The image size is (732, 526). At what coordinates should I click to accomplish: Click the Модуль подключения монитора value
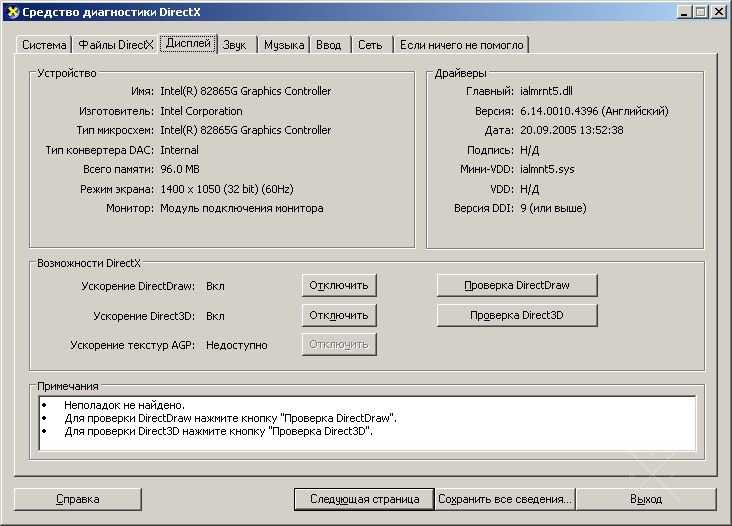point(242,209)
